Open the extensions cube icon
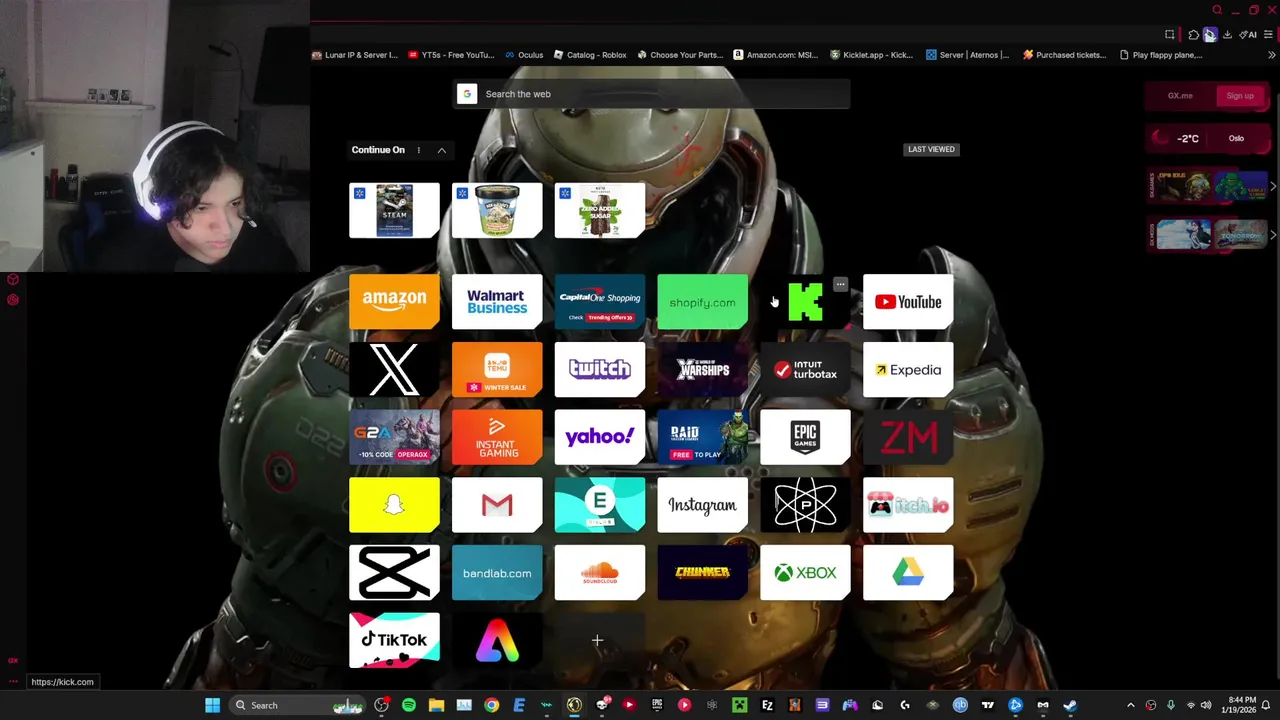The image size is (1280, 720). (1193, 35)
